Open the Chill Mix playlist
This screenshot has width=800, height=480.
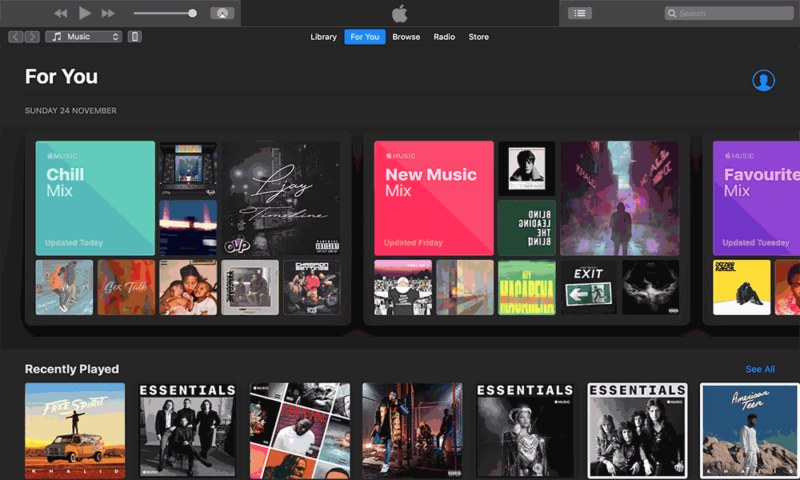(95, 197)
